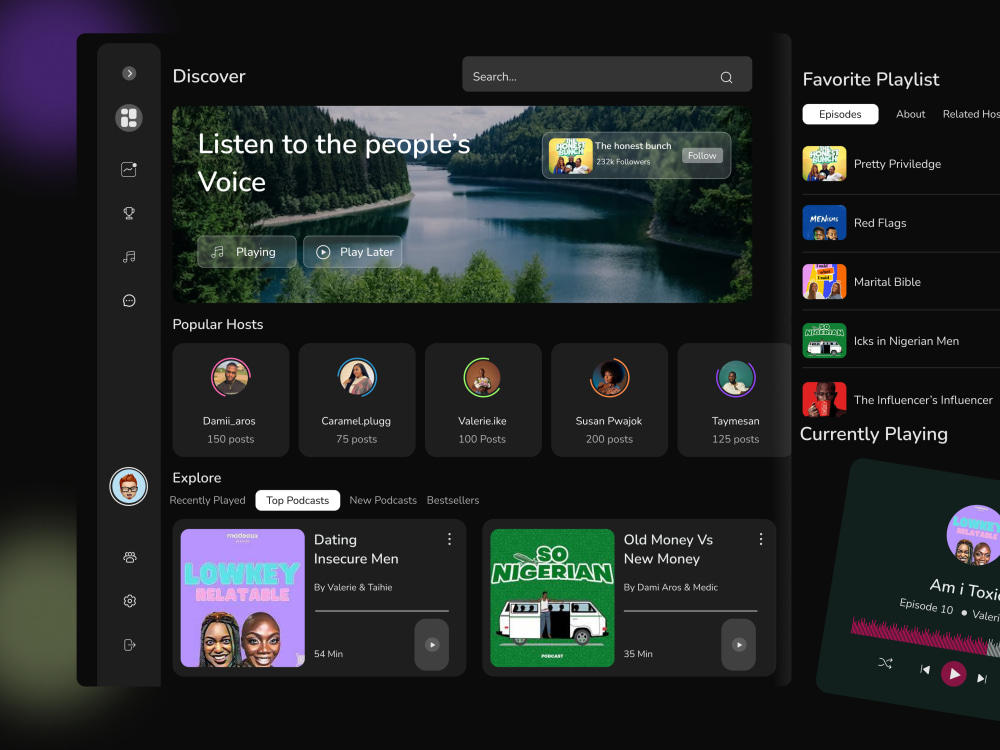Open Icks in Nigerian Men episode
The image size is (1000, 750).
click(901, 341)
